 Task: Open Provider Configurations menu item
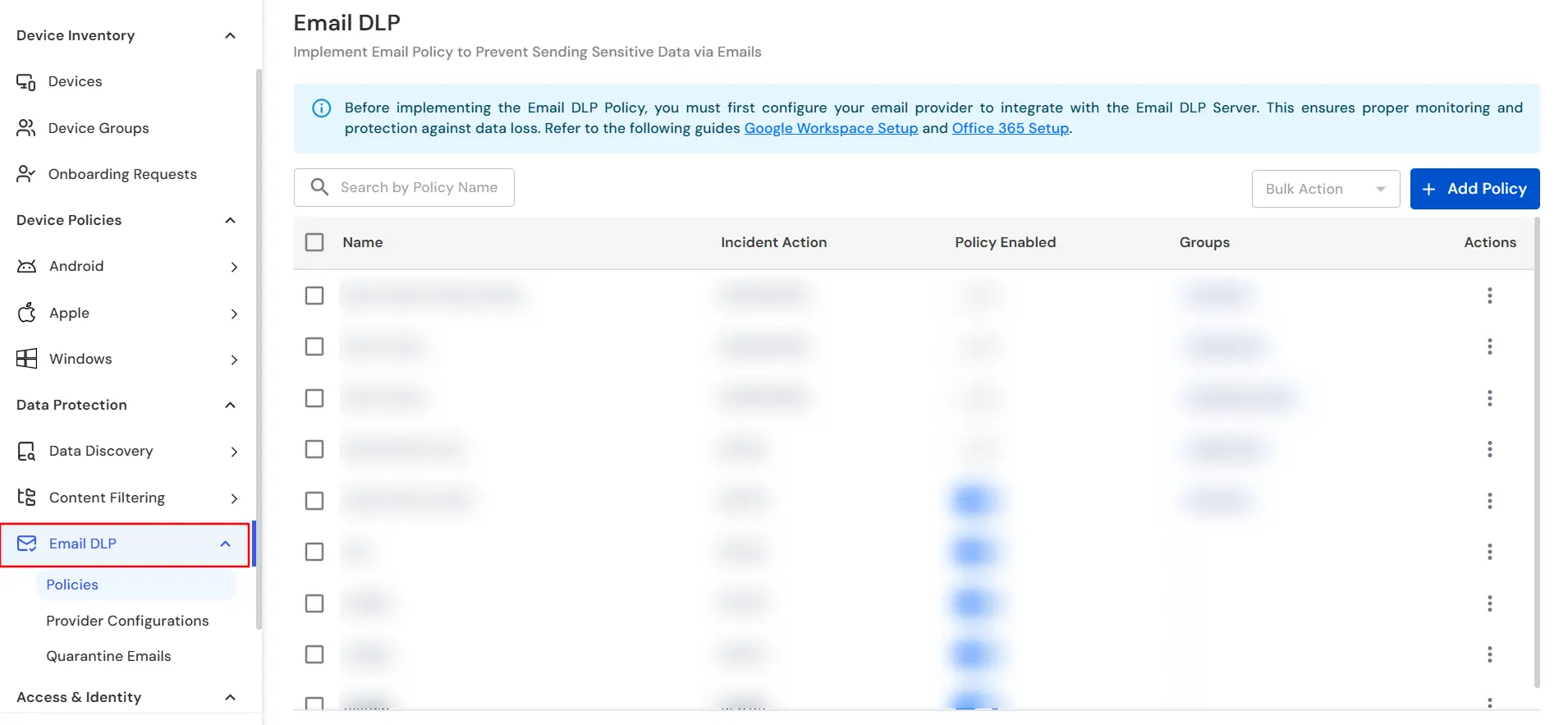(x=127, y=621)
